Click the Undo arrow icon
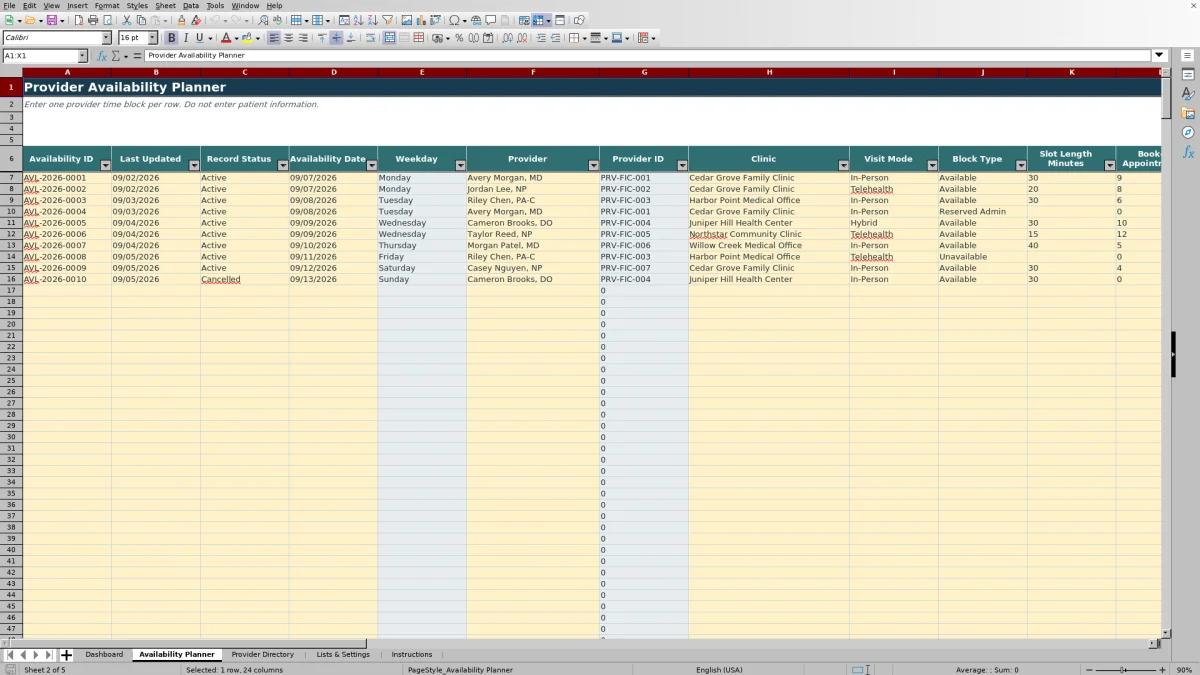 click(x=214, y=20)
